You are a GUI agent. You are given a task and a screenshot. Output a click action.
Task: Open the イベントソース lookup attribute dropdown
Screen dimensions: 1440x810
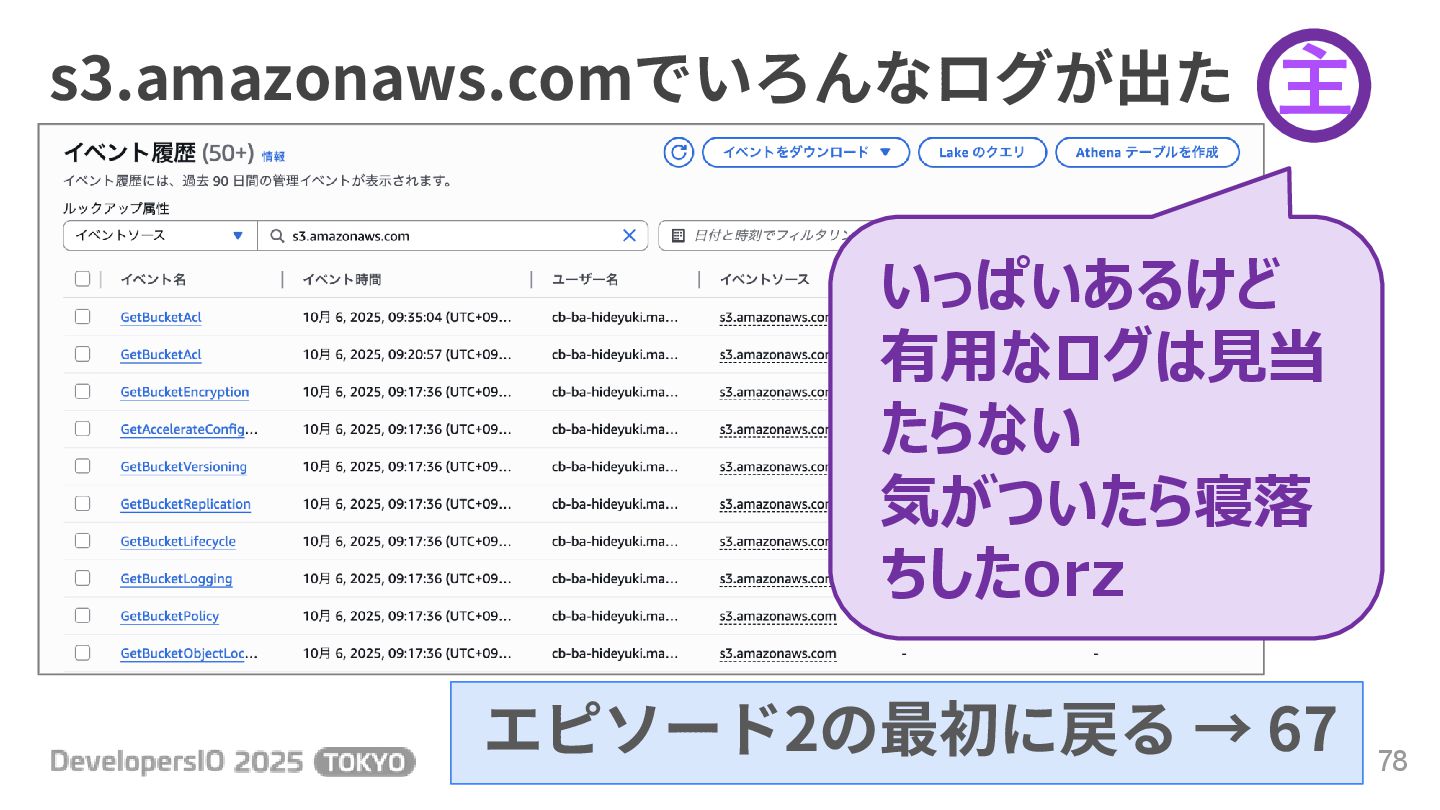(x=160, y=236)
